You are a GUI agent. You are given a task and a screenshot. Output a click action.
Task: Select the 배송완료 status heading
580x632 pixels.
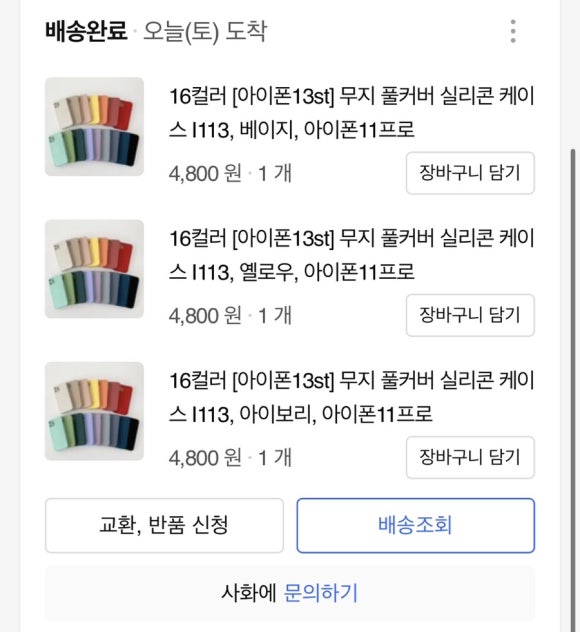86,31
